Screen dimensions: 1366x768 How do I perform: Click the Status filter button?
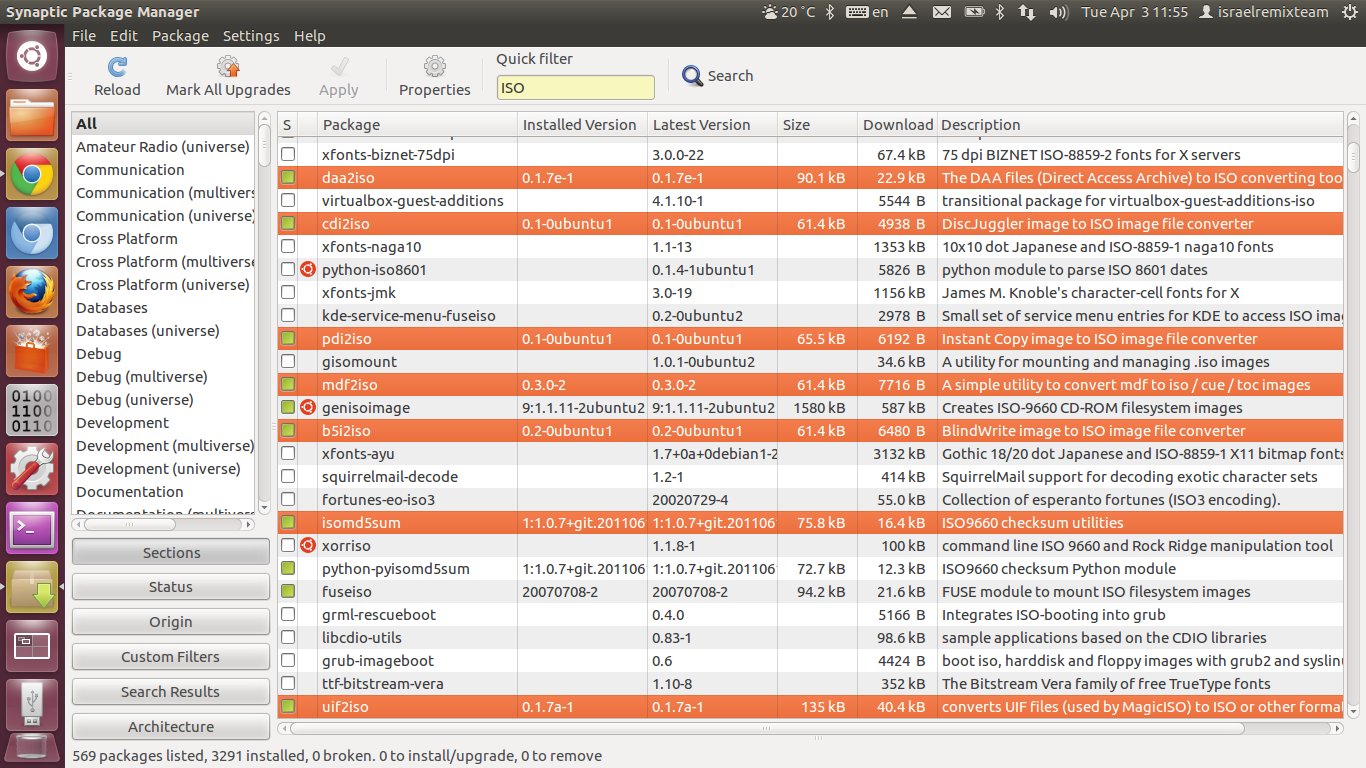(171, 587)
